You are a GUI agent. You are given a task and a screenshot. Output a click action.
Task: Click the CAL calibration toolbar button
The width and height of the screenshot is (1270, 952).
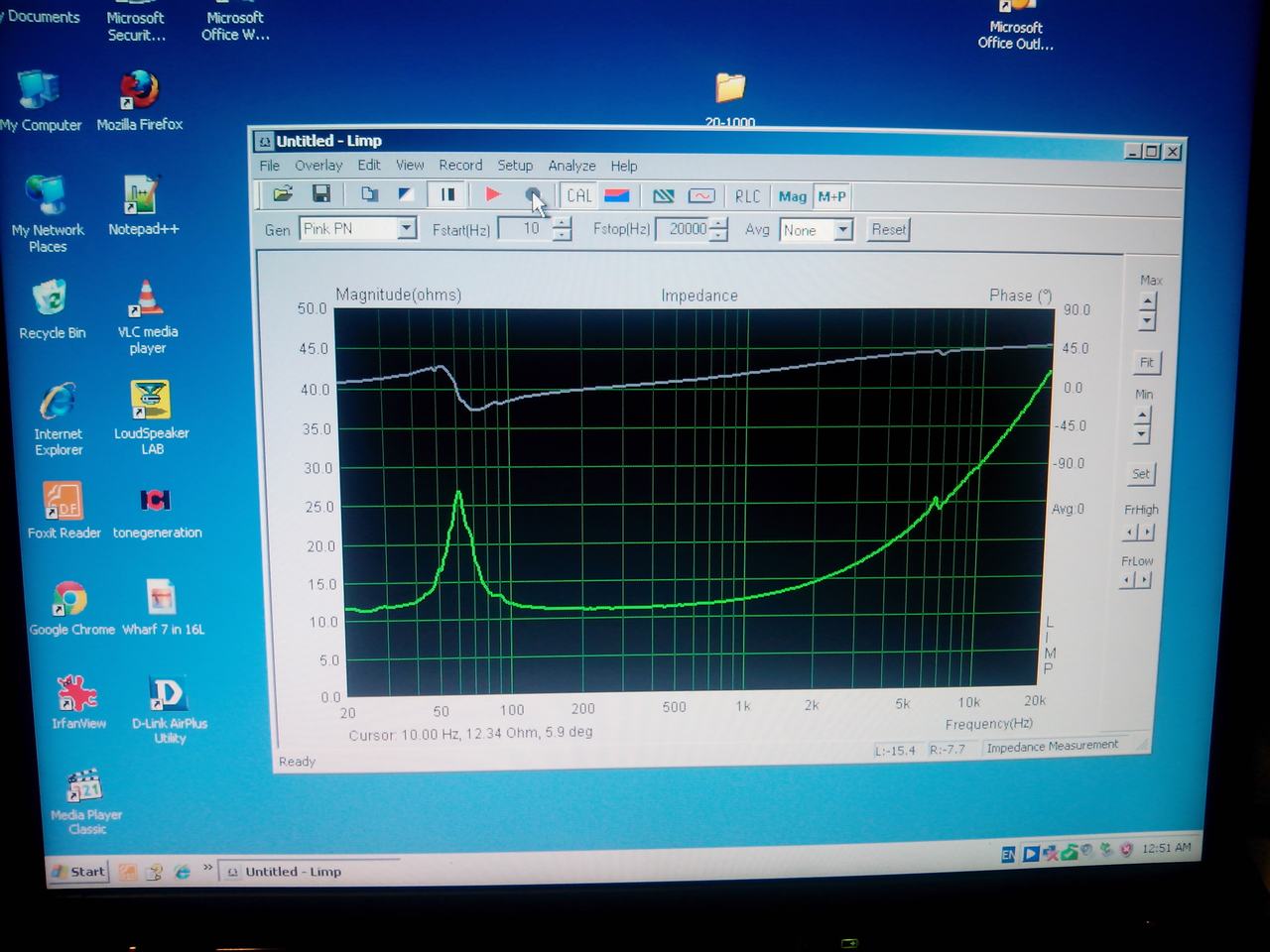[579, 196]
